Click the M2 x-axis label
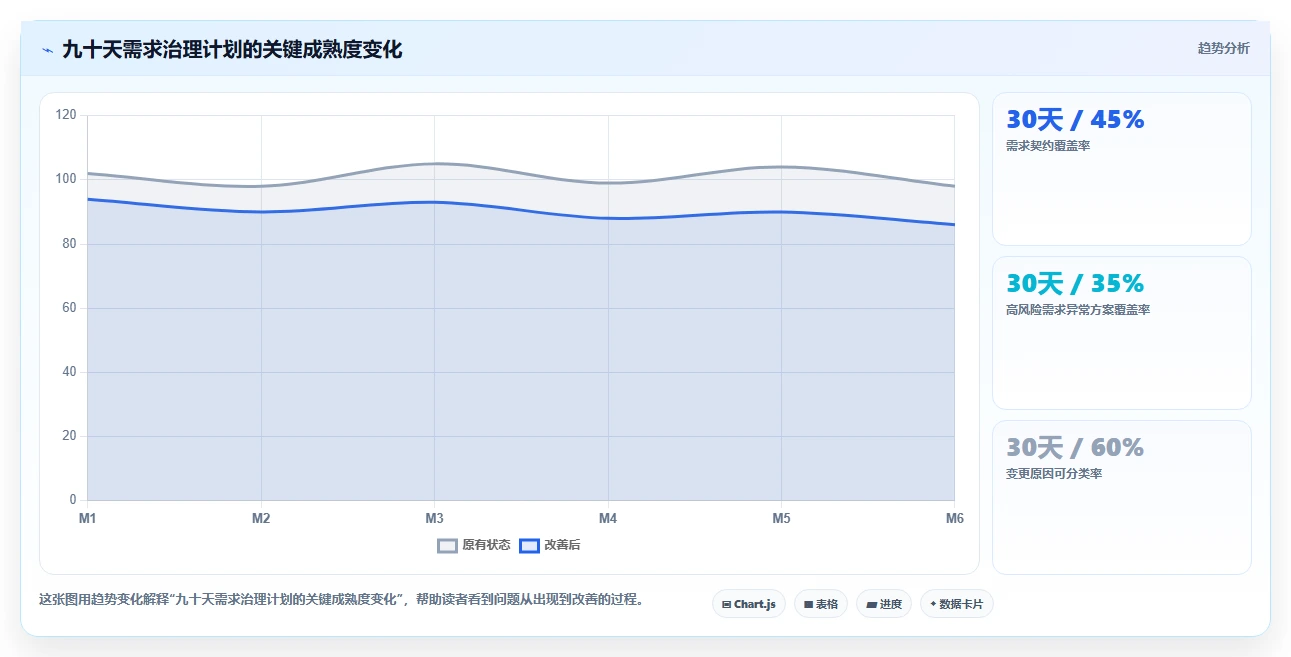1291x657 pixels. [261, 518]
